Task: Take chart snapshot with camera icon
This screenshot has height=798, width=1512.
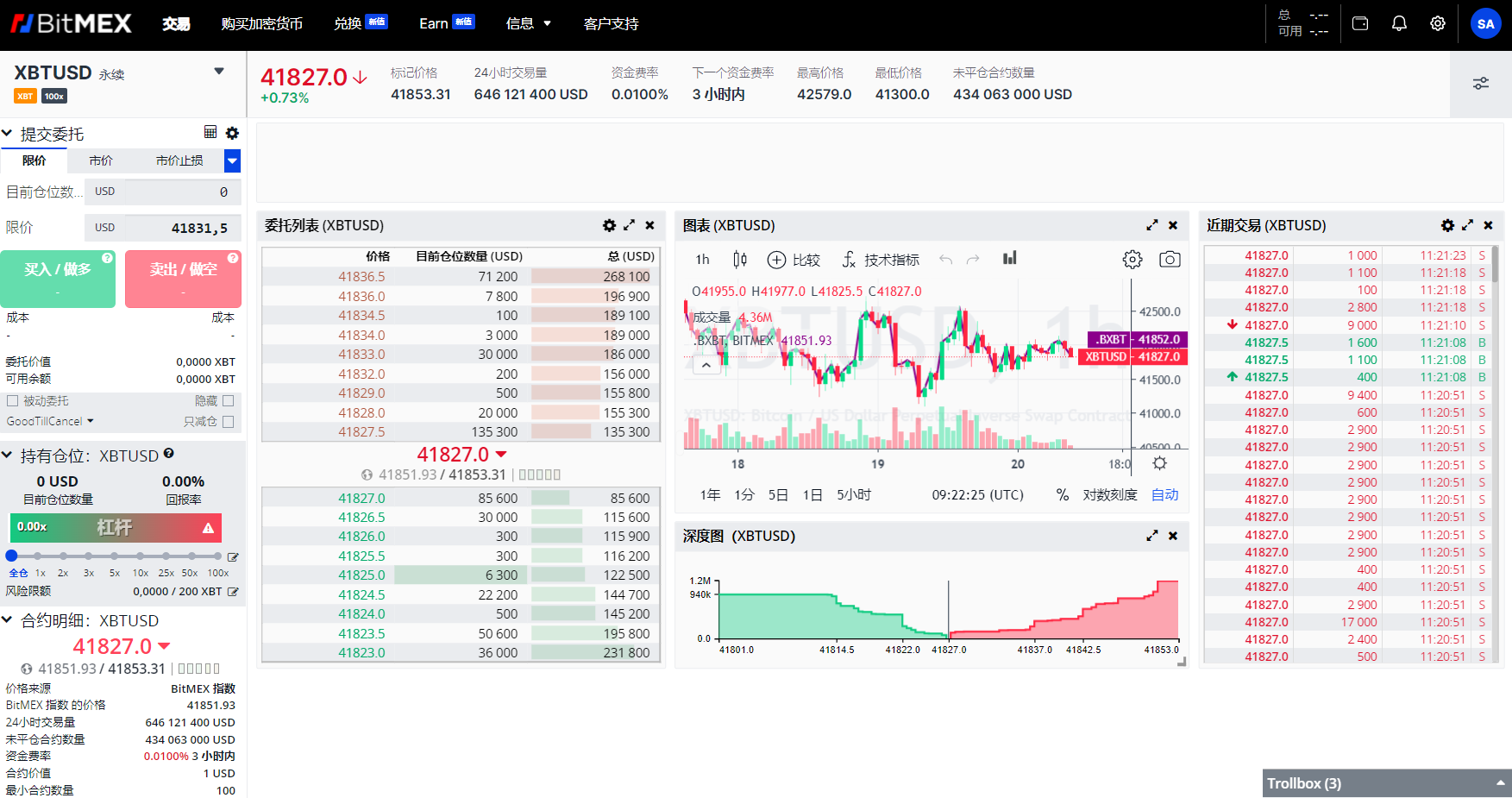Action: pyautogui.click(x=1170, y=260)
